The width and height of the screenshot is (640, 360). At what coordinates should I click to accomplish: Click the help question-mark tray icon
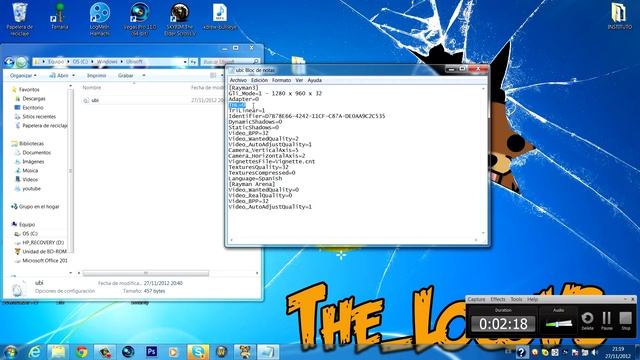pyautogui.click(x=521, y=352)
